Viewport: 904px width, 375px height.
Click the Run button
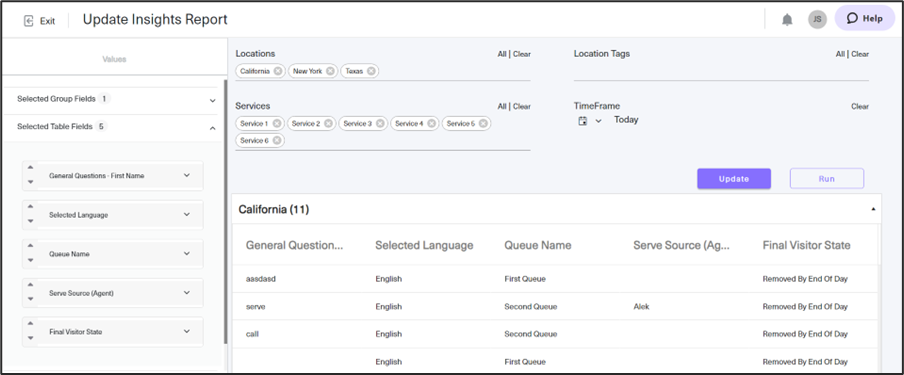[827, 179]
